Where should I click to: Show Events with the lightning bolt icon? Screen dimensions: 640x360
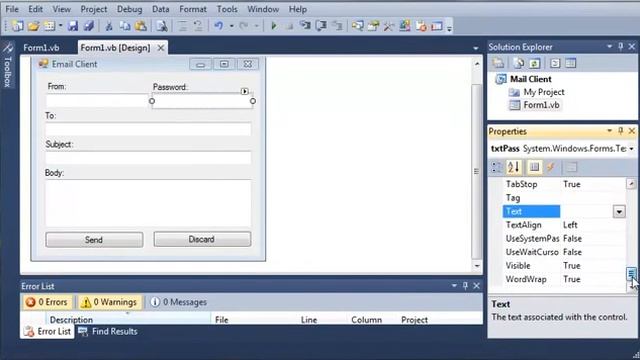(551, 167)
